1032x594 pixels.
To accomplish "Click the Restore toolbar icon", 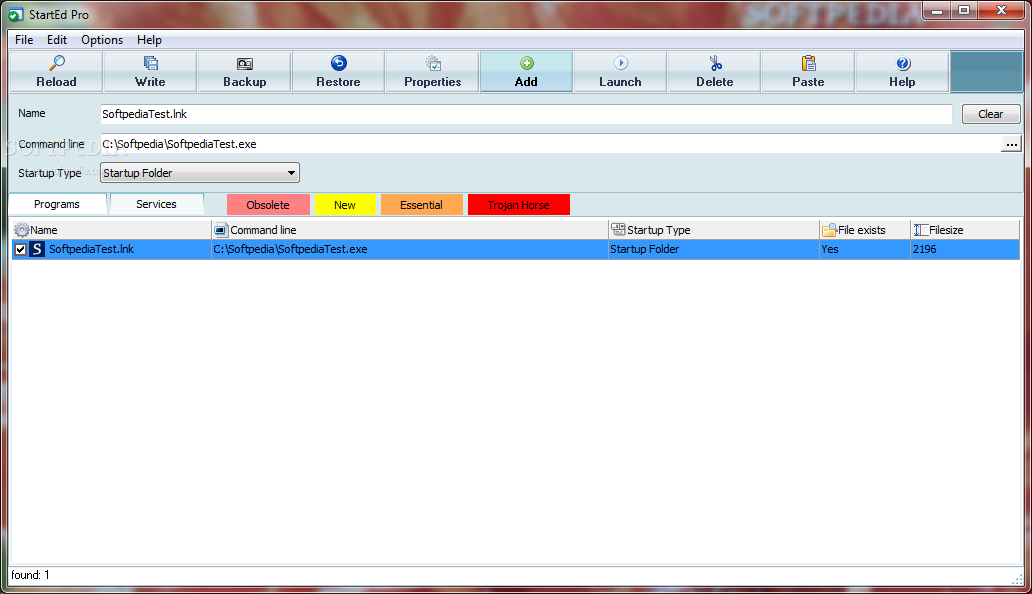I will 338,63.
